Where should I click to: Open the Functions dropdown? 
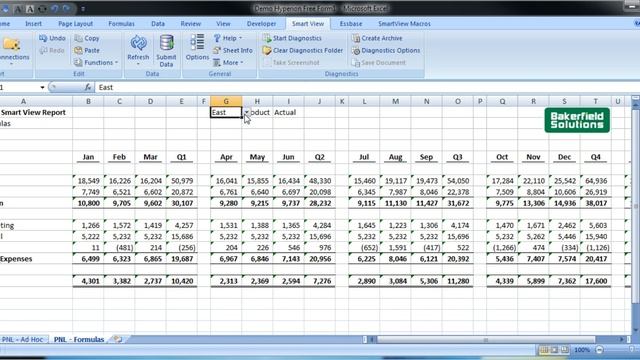pyautogui.click(x=96, y=62)
